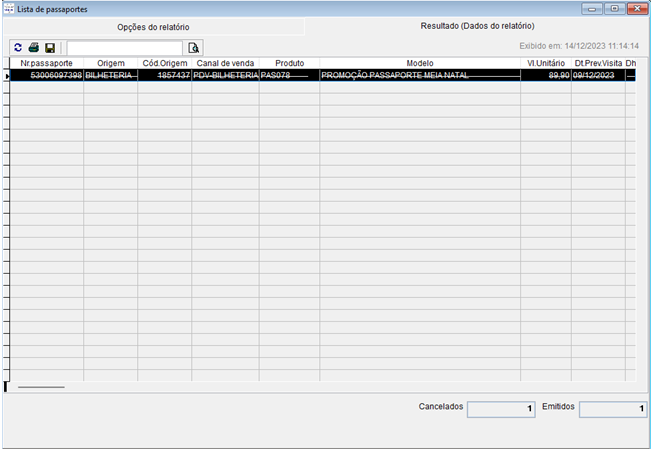Image resolution: width=652 pixels, height=449 pixels.
Task: Select passport row 53006097398
Action: point(46,75)
